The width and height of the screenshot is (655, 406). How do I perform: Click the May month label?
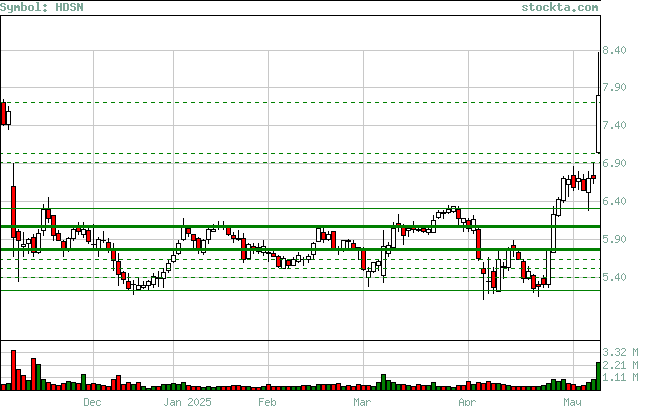572,401
